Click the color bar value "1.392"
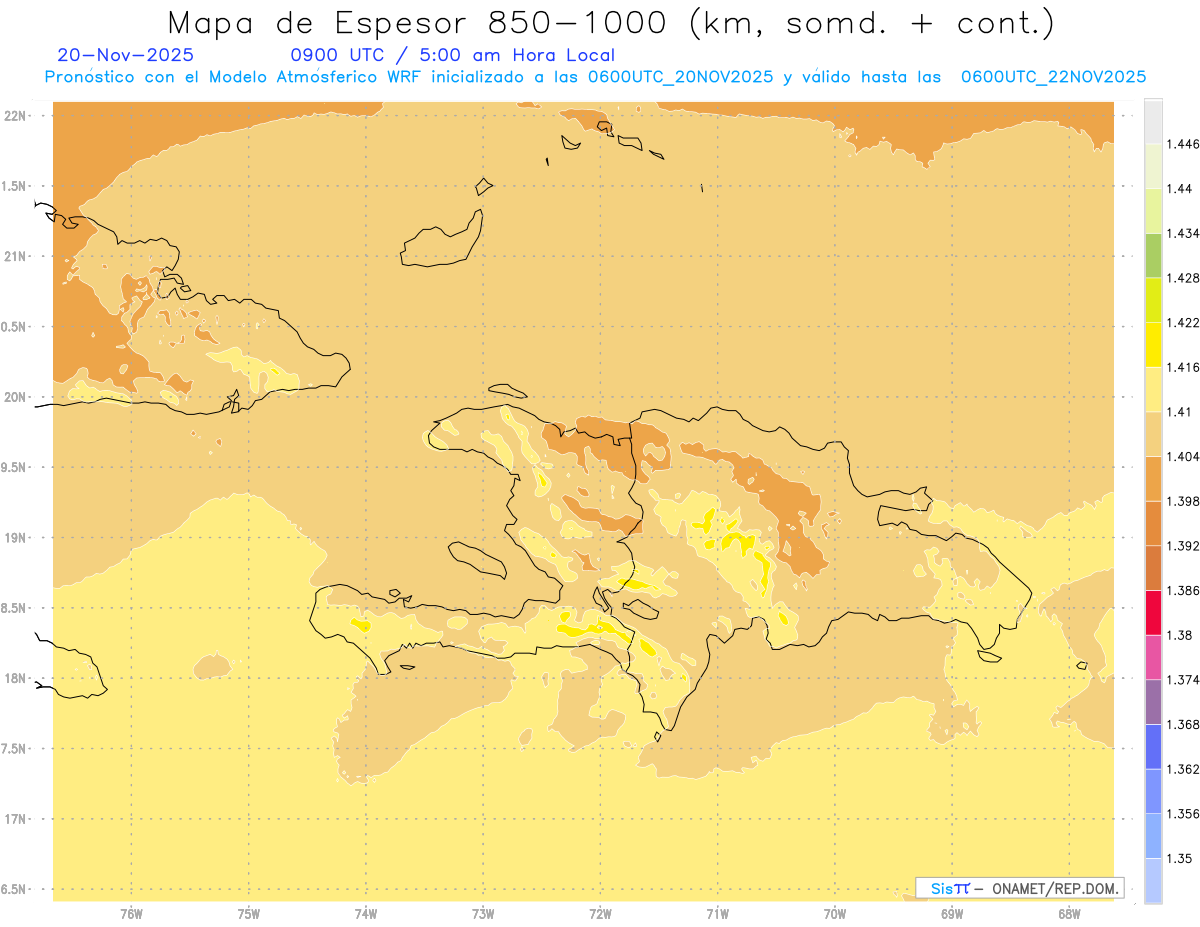1200x927 pixels. pos(1182,546)
